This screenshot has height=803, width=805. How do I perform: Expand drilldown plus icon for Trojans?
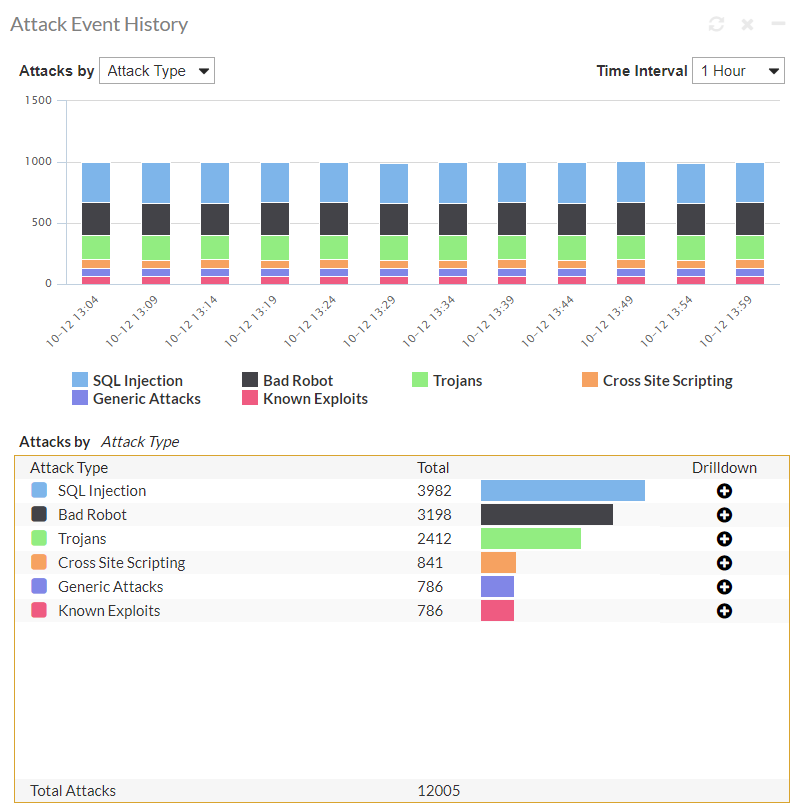click(724, 539)
